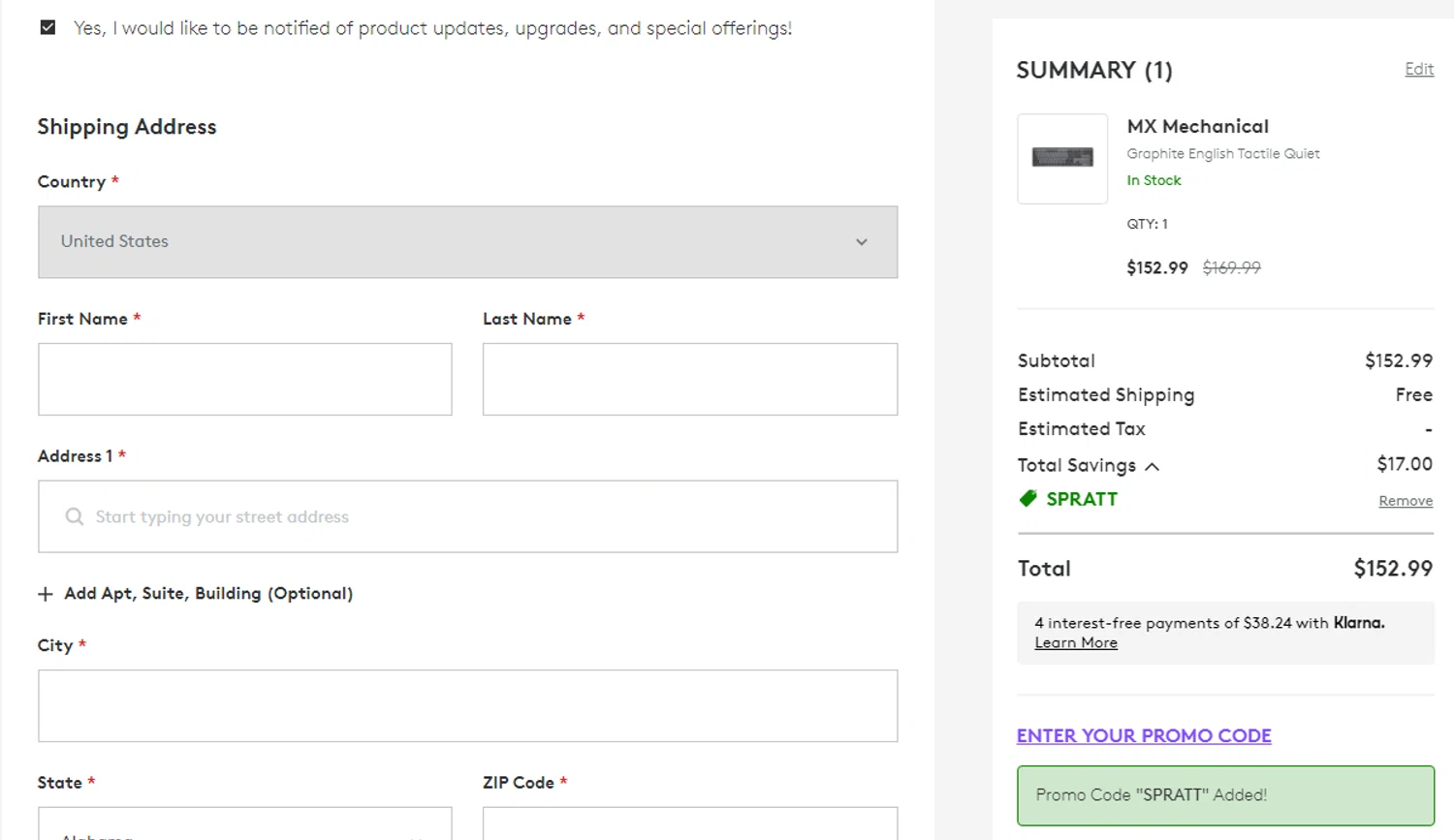Click the Estimated Shipping label
The width and height of the screenshot is (1454, 840).
point(1106,395)
